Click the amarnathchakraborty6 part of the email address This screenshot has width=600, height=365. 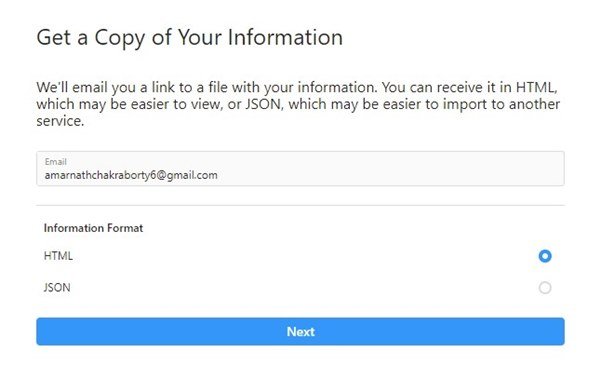(101, 175)
